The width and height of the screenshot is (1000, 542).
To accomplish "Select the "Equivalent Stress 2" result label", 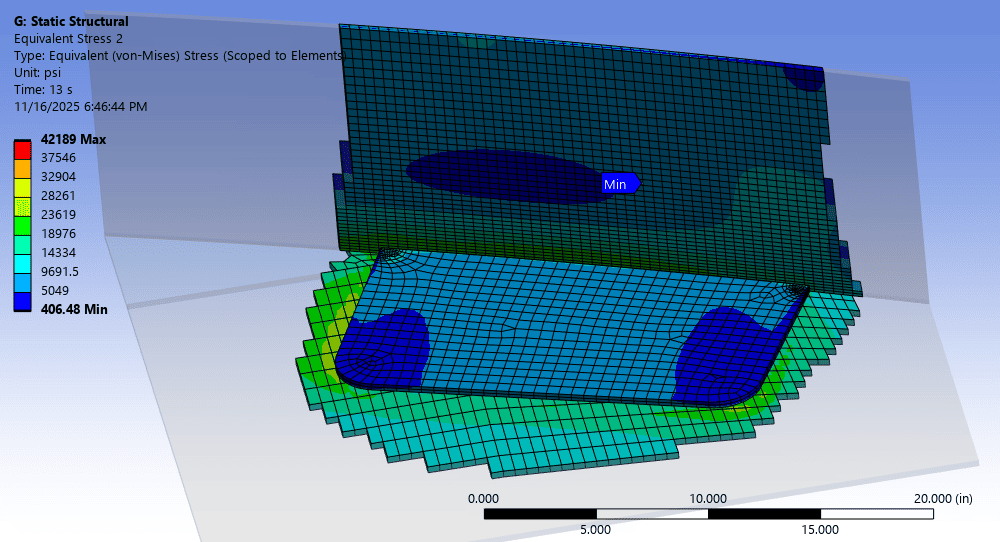I will [x=68, y=38].
